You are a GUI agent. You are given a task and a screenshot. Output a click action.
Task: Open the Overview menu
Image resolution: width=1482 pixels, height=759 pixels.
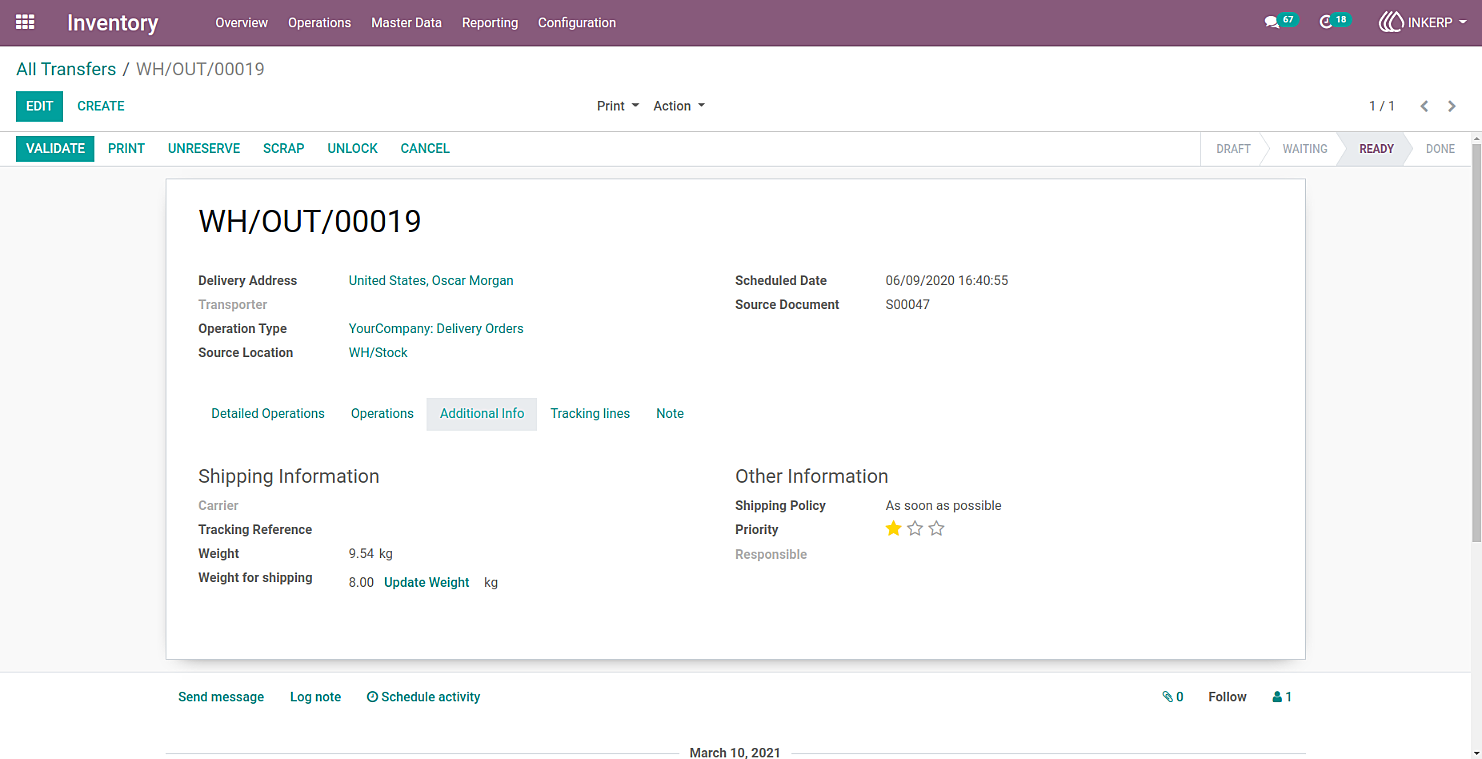coord(242,22)
